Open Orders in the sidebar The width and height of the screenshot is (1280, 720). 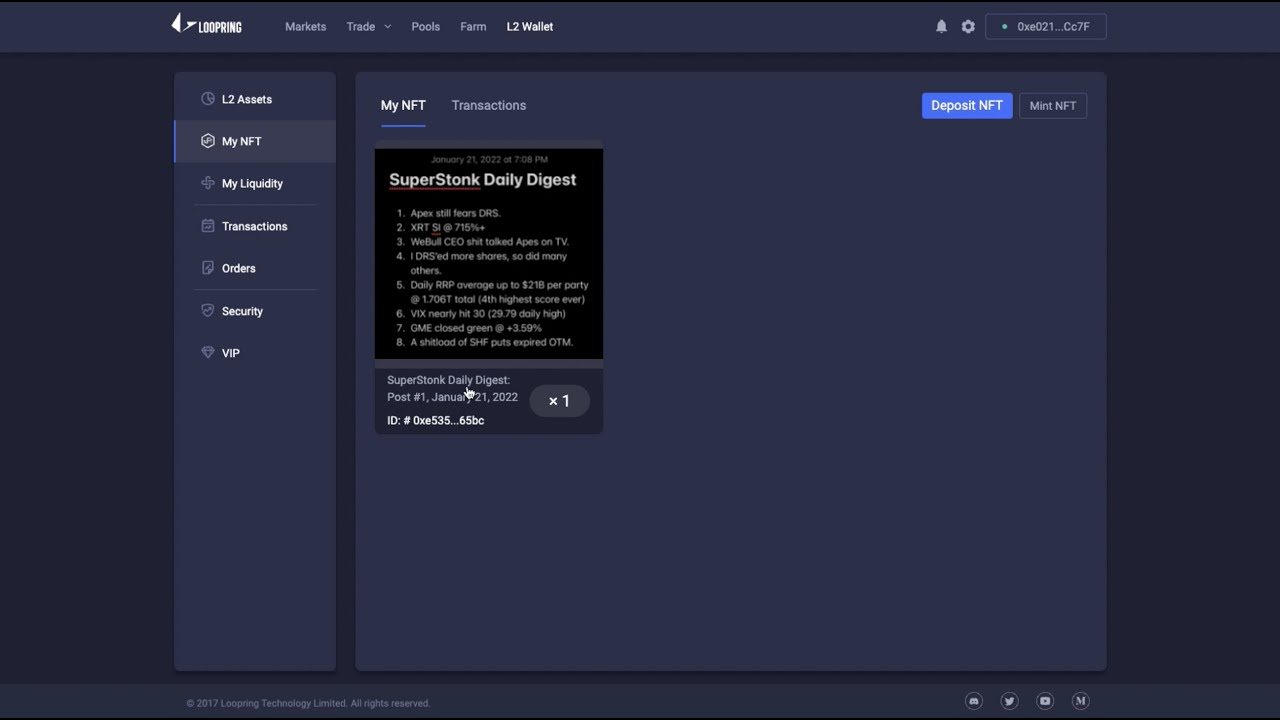(255, 268)
